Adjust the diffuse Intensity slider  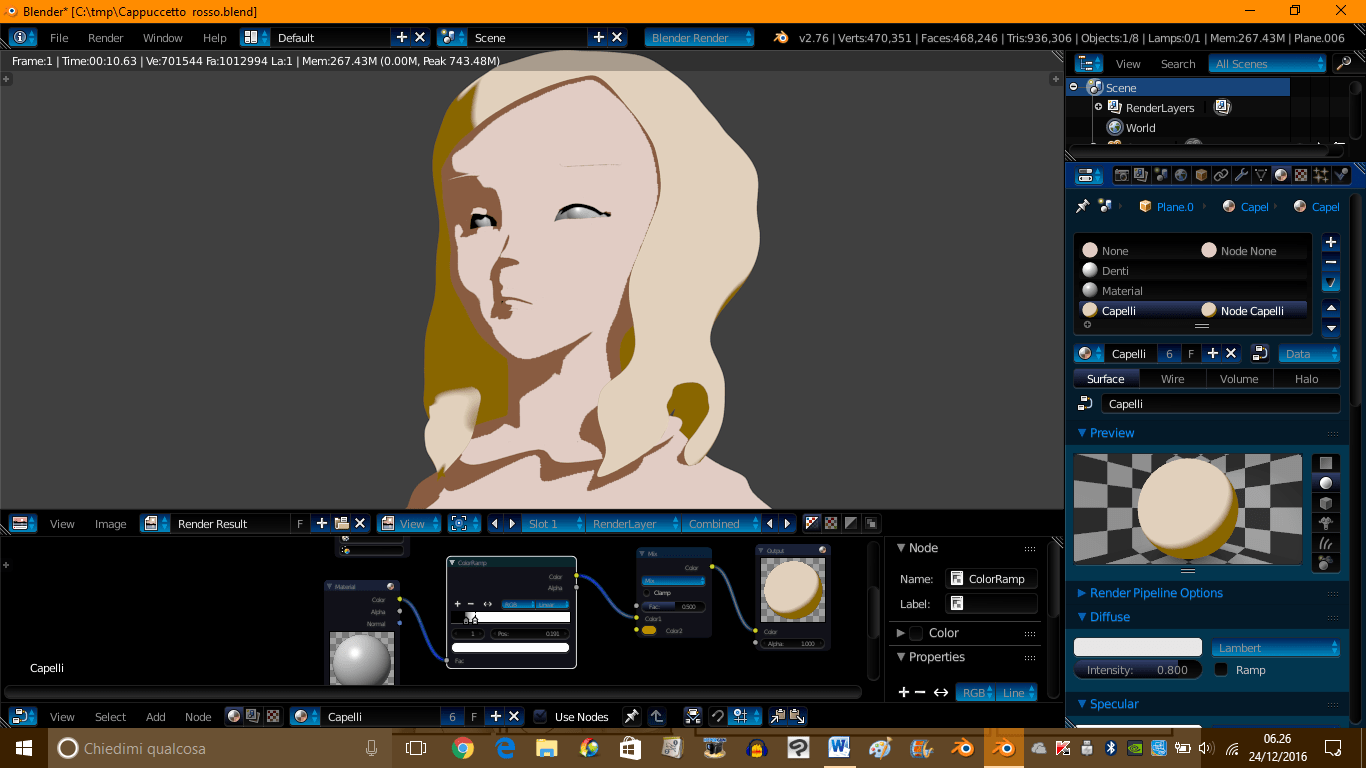tap(1138, 670)
